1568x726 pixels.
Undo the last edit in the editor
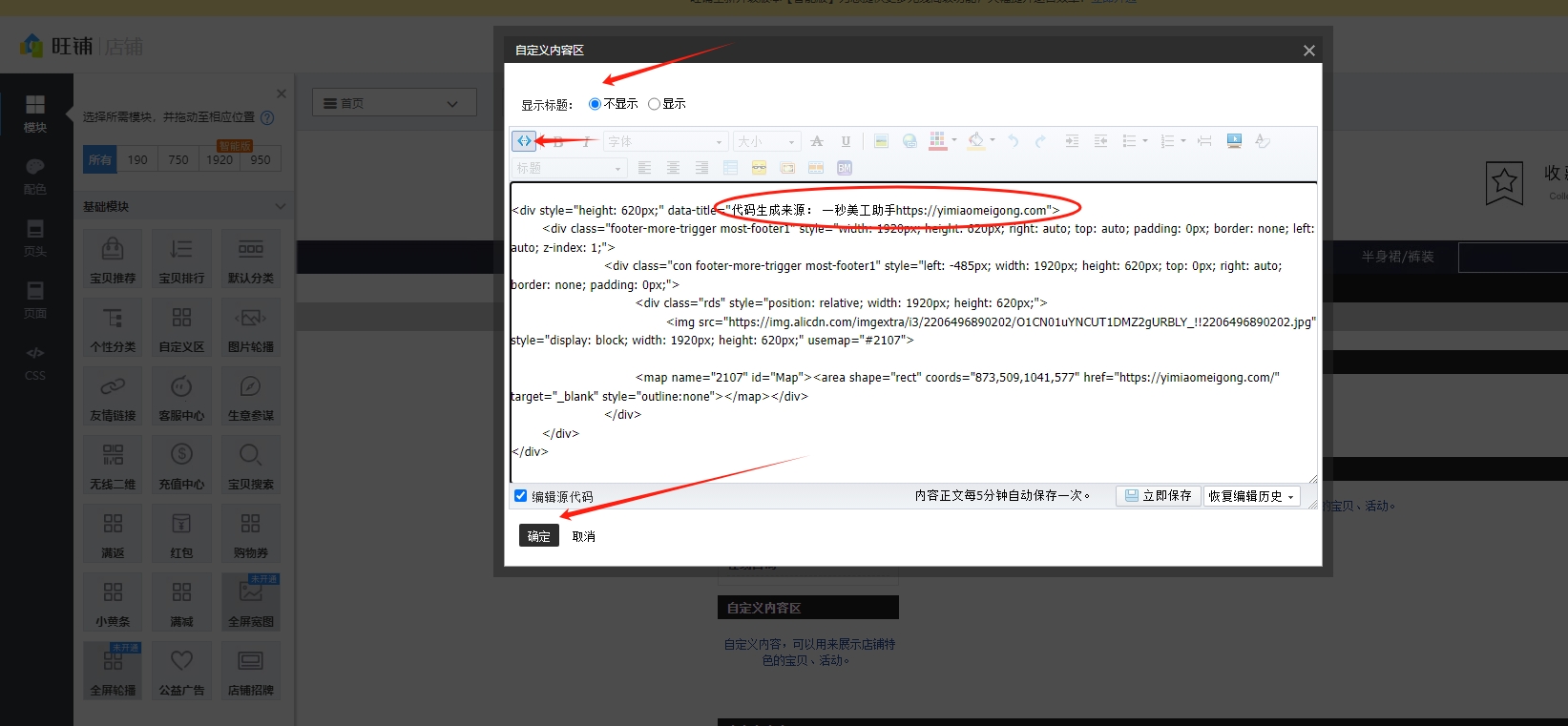click(x=1013, y=141)
